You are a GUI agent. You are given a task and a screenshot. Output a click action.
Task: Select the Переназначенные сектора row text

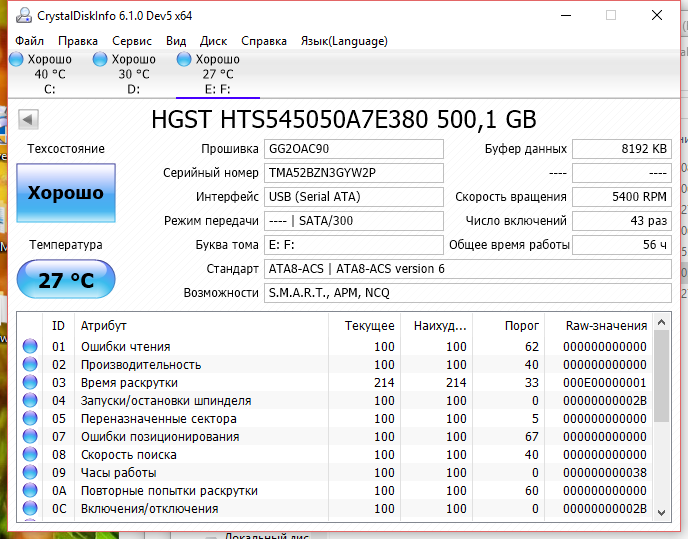pyautogui.click(x=158, y=419)
